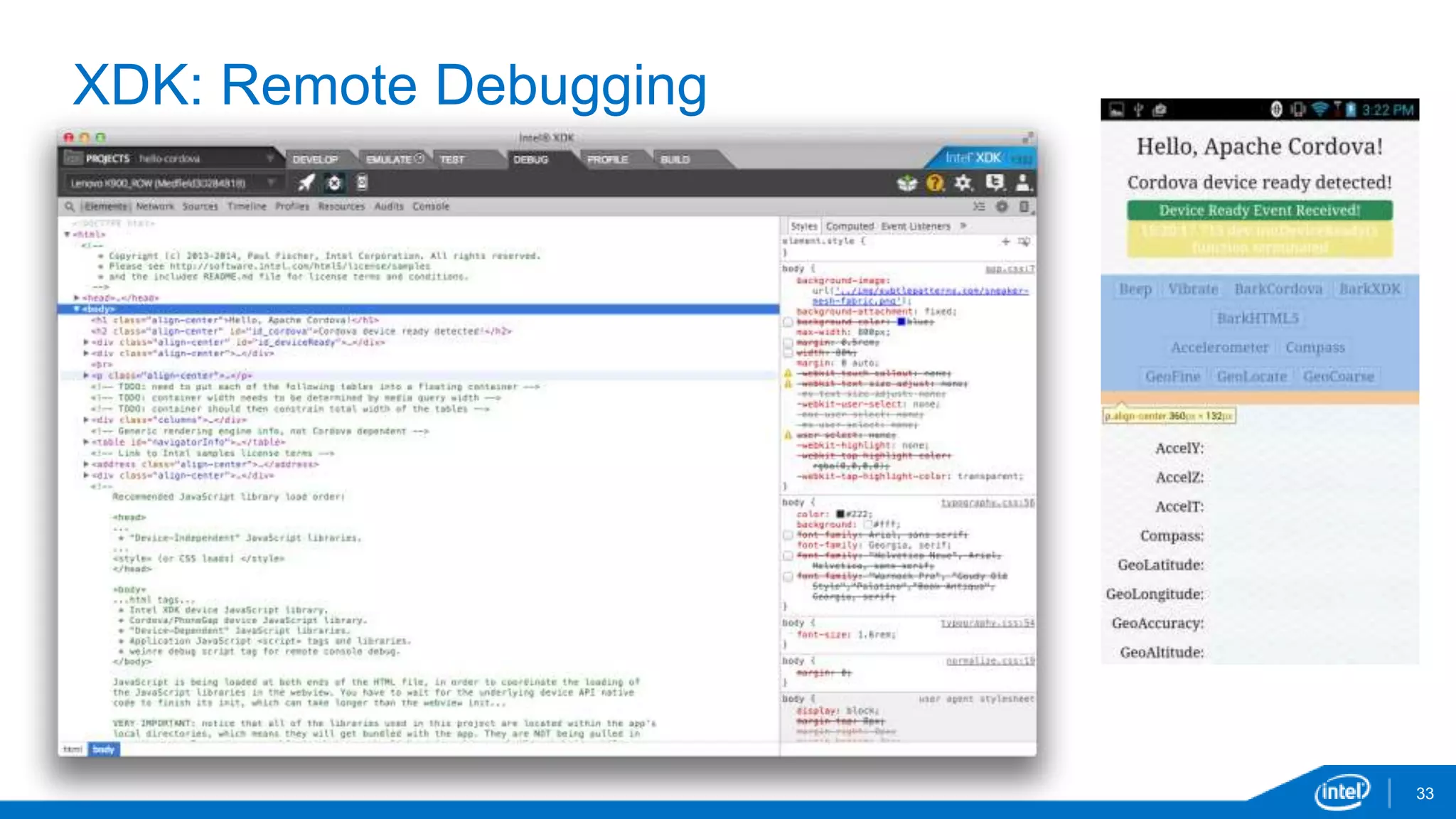The width and height of the screenshot is (1456, 819).
Task: Select the body breadcrumb at bottom
Action: point(104,749)
